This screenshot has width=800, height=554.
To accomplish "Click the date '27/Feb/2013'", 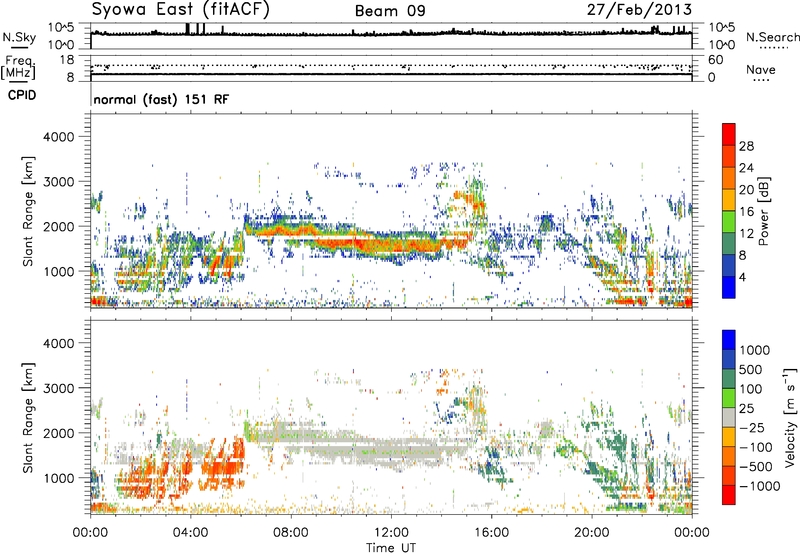I will click(x=639, y=9).
